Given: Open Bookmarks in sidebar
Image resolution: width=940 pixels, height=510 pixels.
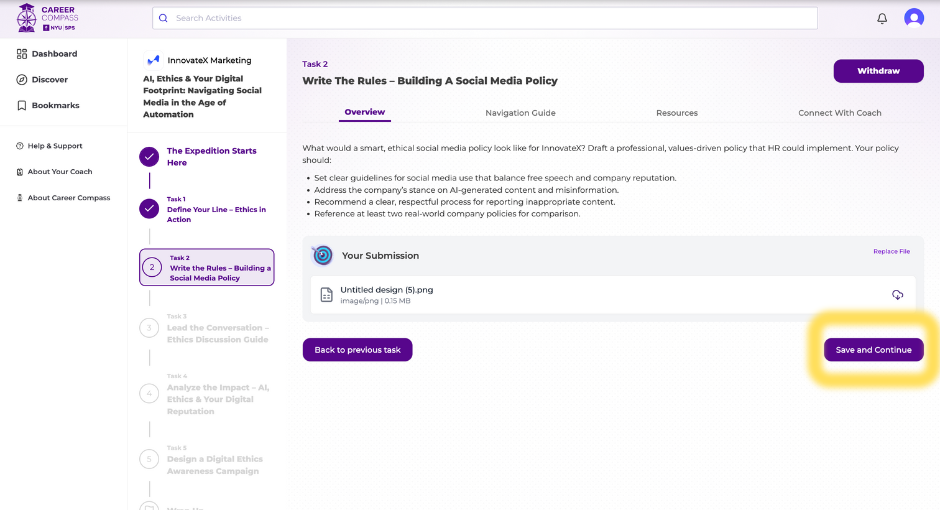Looking at the screenshot, I should [54, 106].
